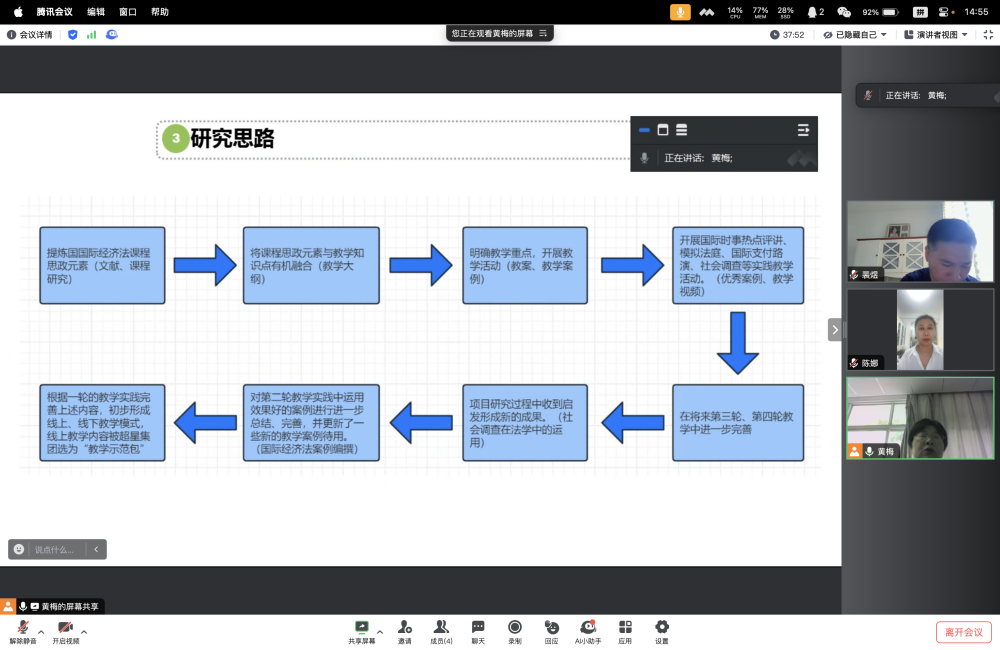
Task: Open the 窗口 menu in menu bar
Action: click(128, 12)
